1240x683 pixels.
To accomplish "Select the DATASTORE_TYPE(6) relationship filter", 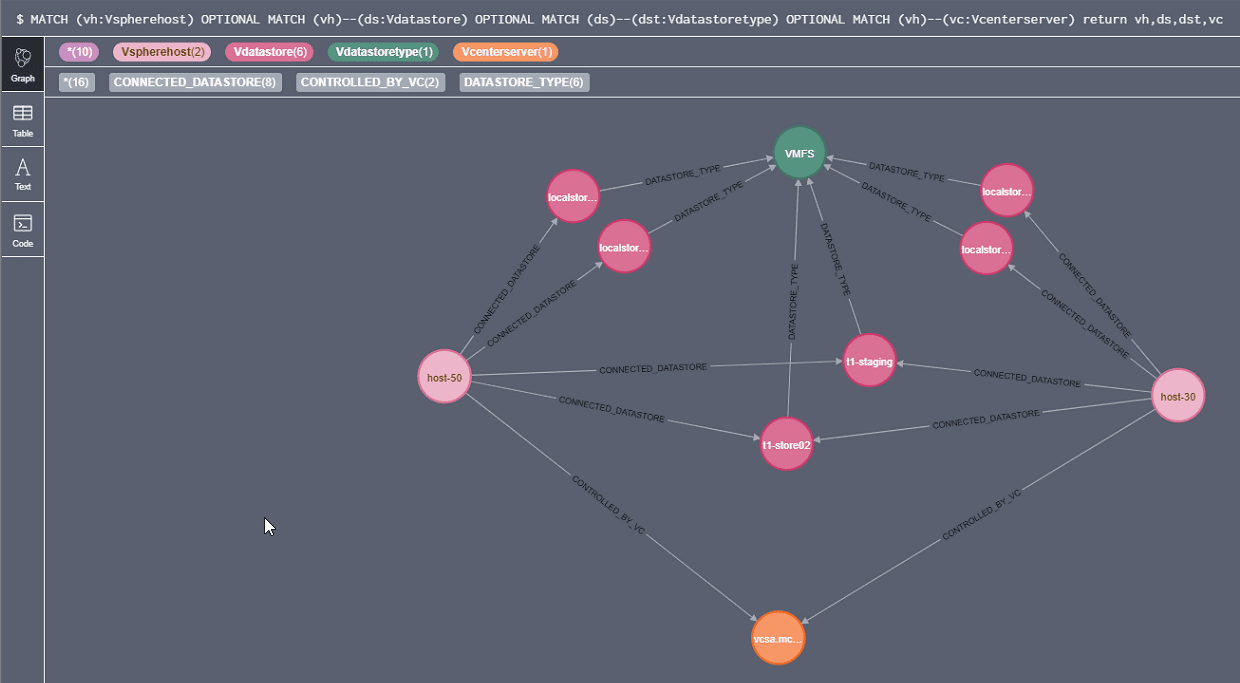I will tap(524, 82).
